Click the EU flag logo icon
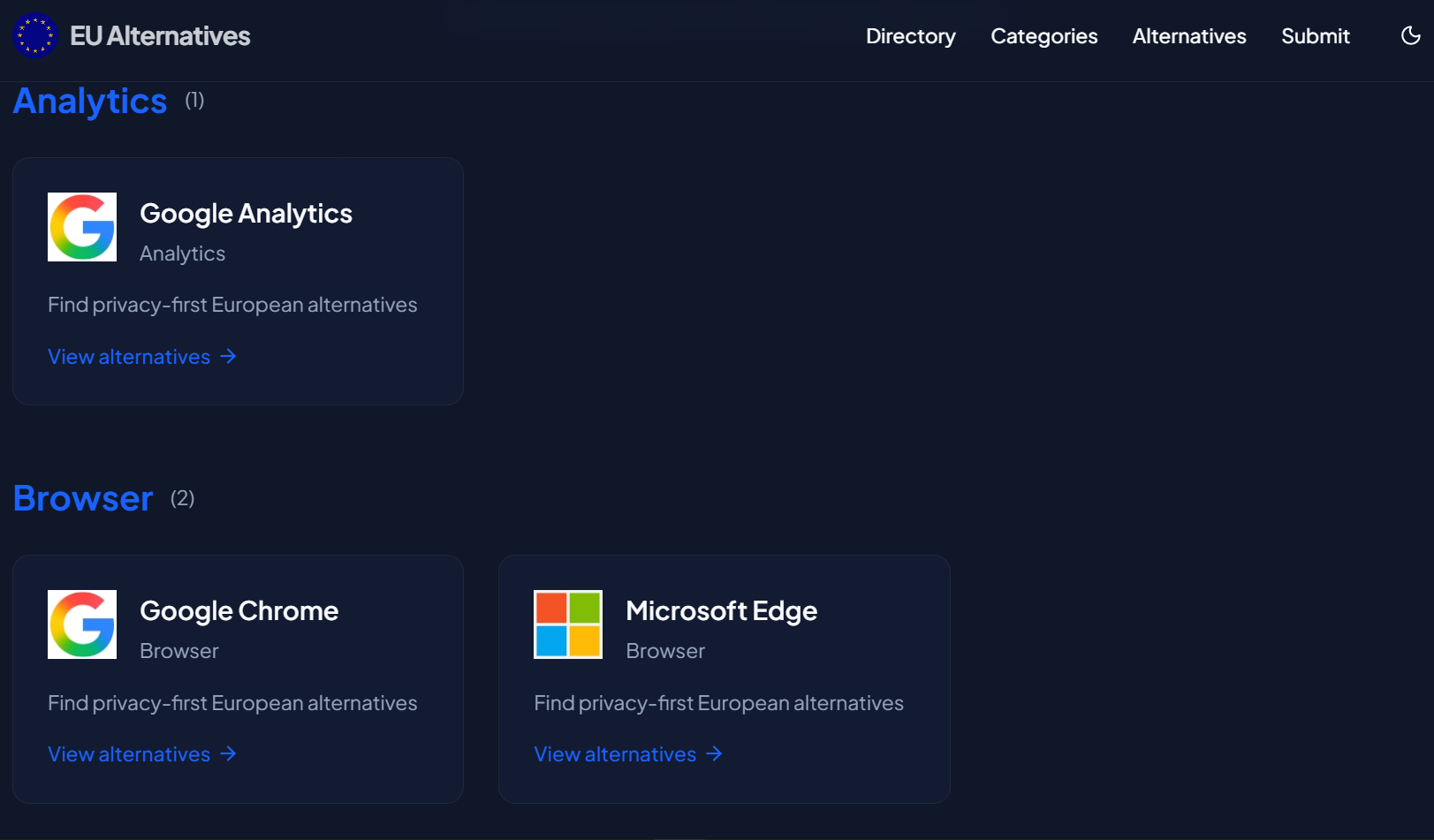This screenshot has height=840, width=1434. click(x=35, y=35)
